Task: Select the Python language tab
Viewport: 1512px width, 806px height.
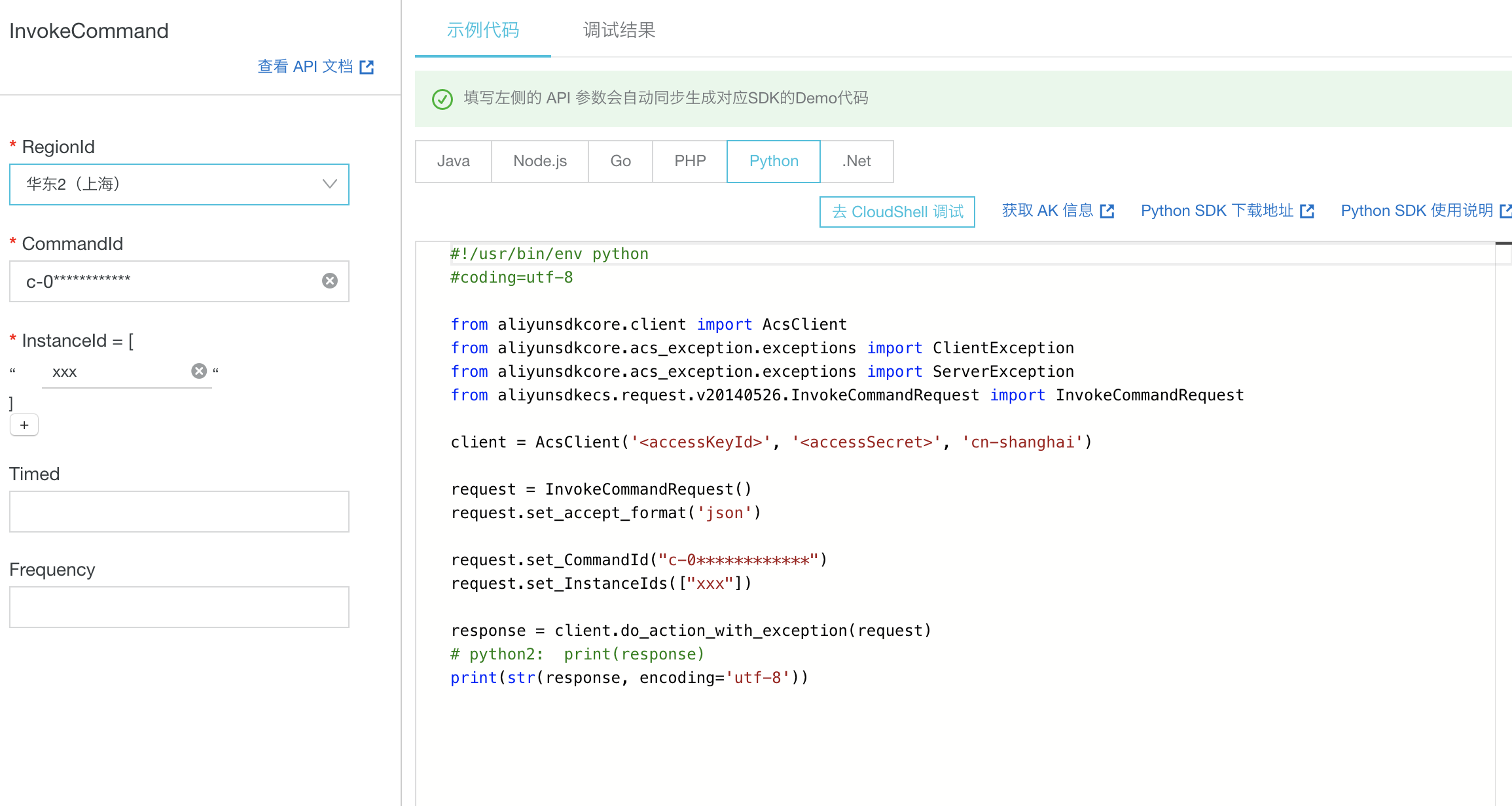Action: (x=774, y=161)
